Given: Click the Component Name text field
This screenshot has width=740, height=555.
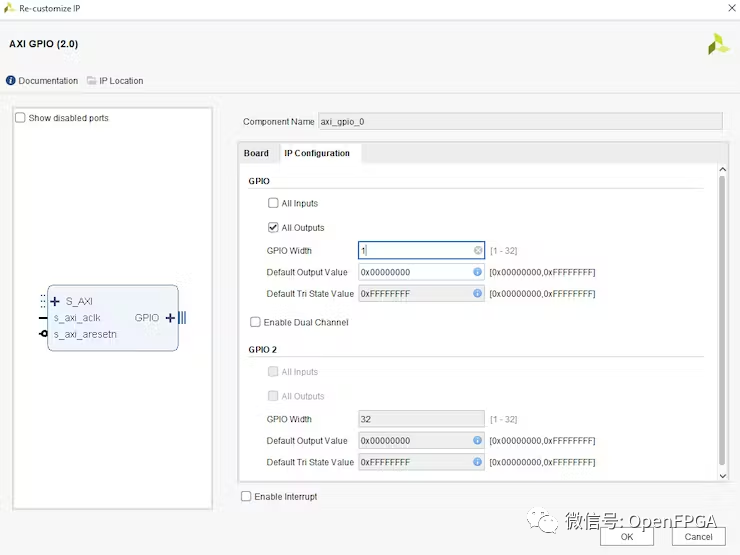Looking at the screenshot, I should [x=519, y=122].
